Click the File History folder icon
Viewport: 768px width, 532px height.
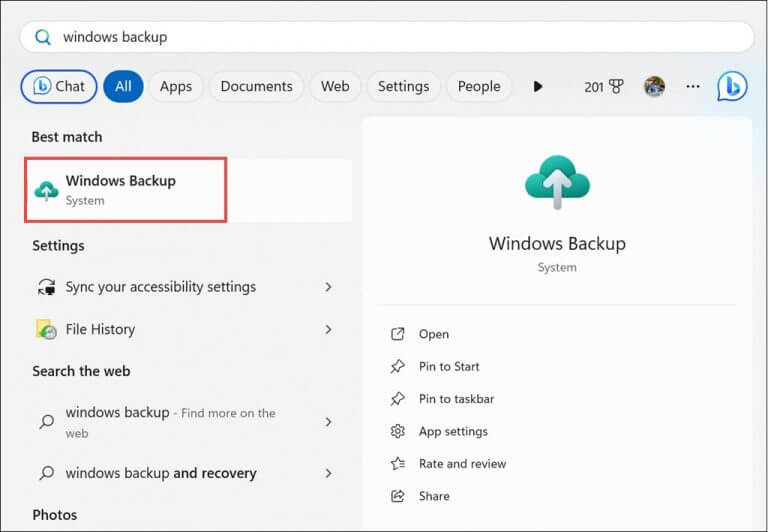47,329
